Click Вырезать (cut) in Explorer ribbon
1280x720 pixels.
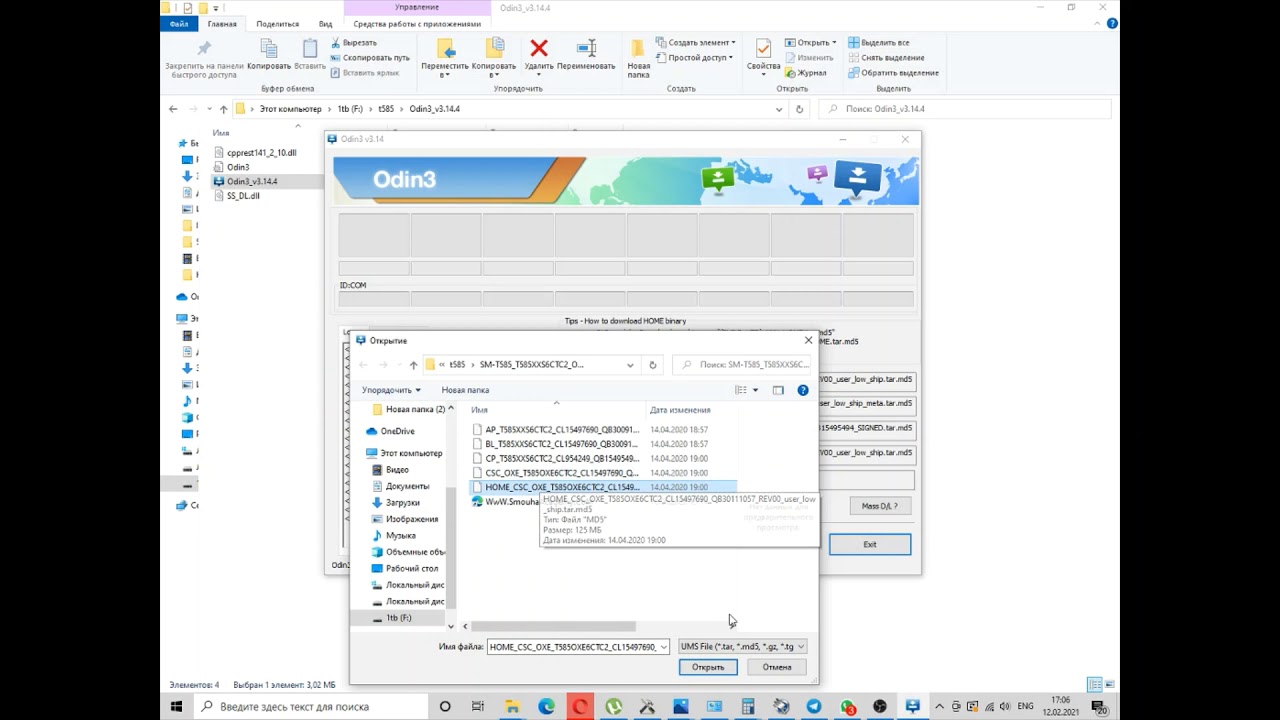click(352, 43)
